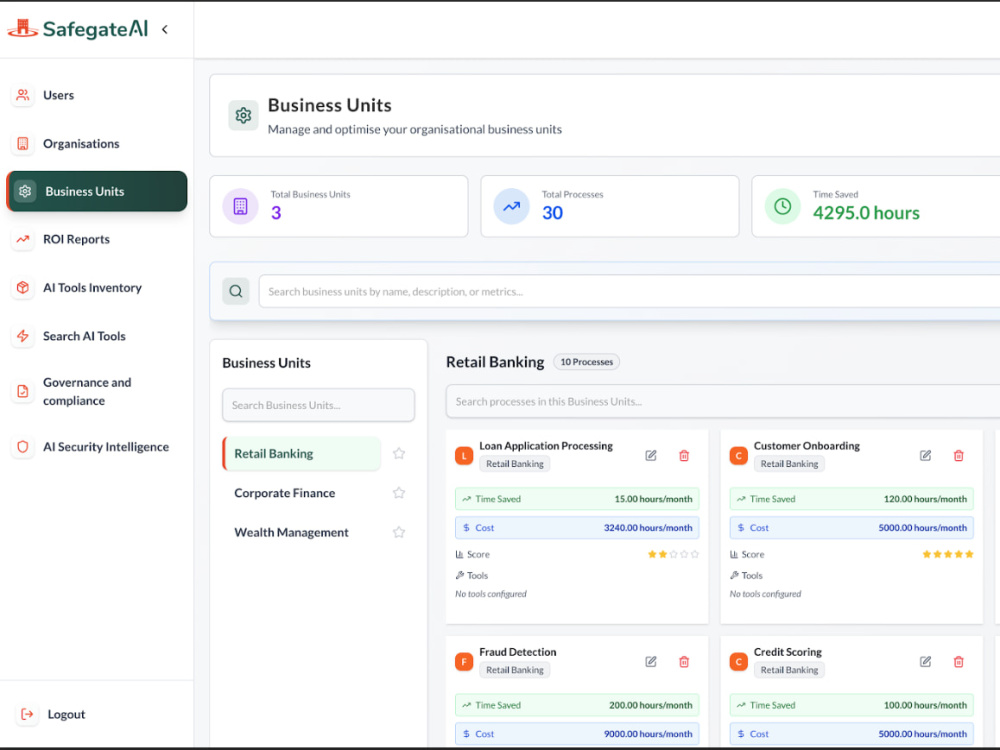Click the Time Saved clock icon
Image resolution: width=1000 pixels, height=750 pixels.
coord(783,206)
